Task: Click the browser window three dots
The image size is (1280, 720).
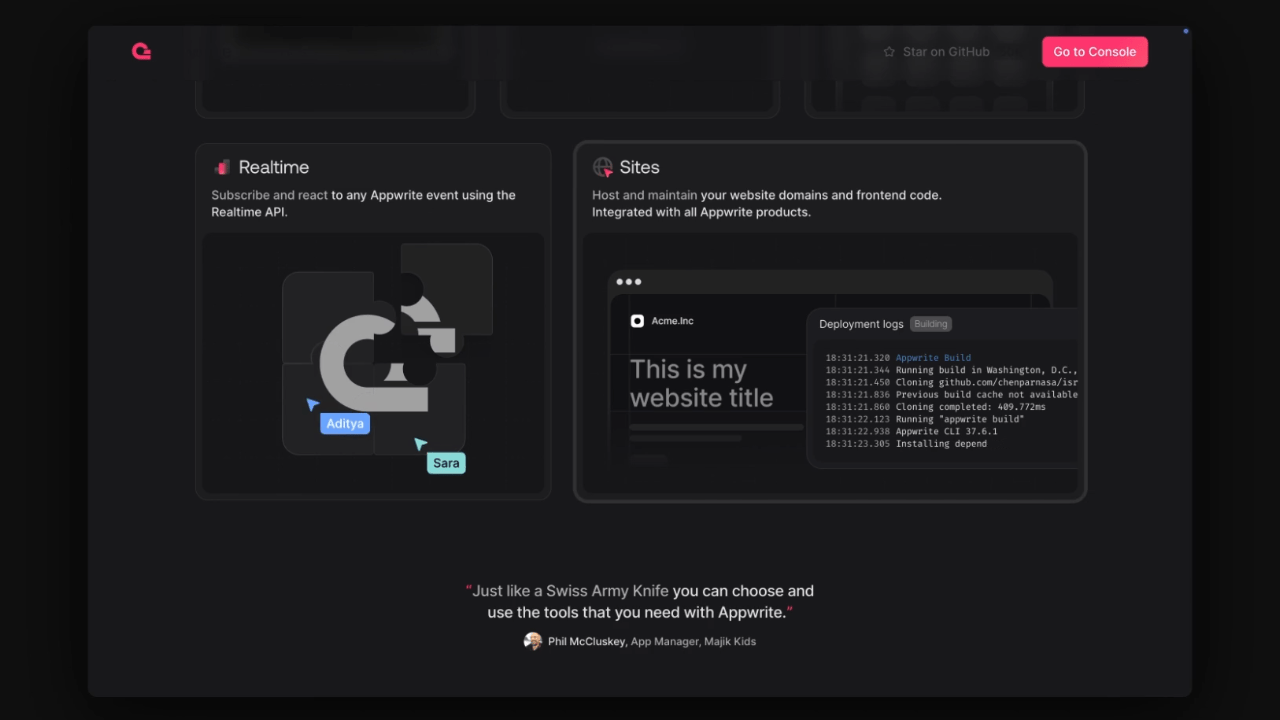Action: click(629, 282)
